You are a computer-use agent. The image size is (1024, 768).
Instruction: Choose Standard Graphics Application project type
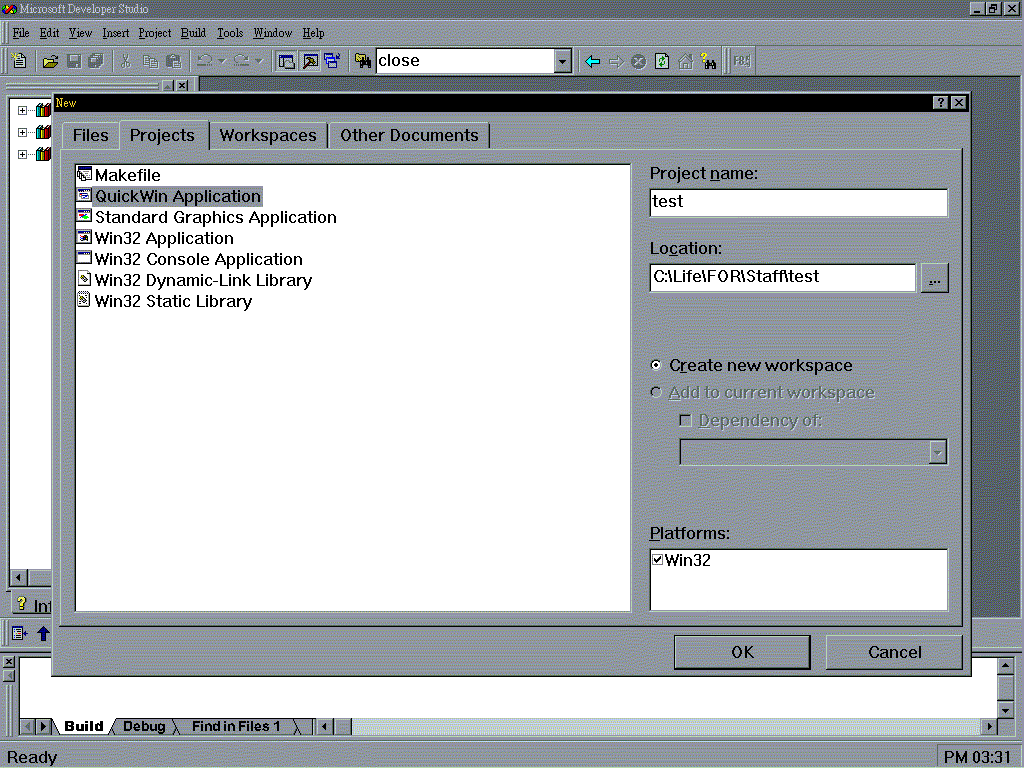206,217
